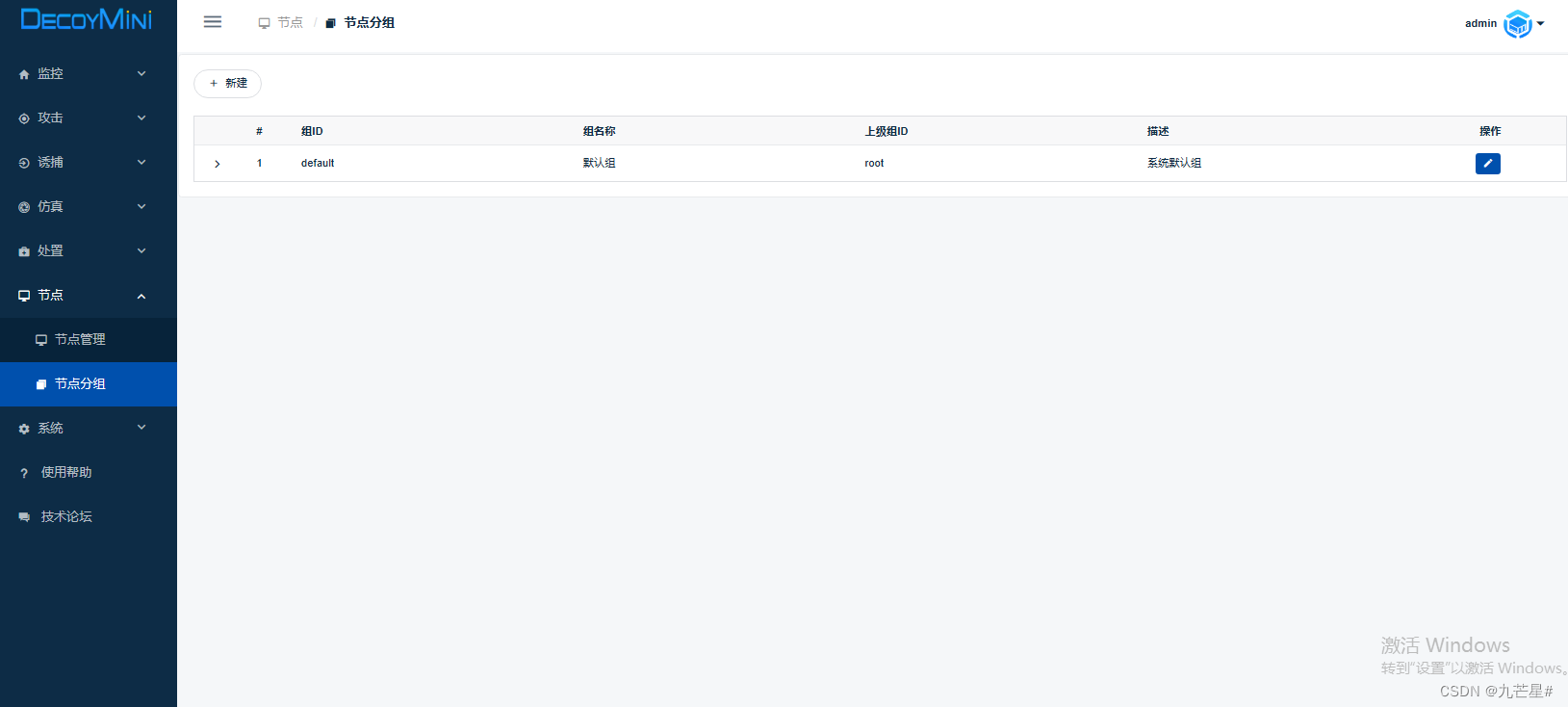Click the 组ID column header
The width and height of the screenshot is (1568, 707).
click(x=312, y=131)
